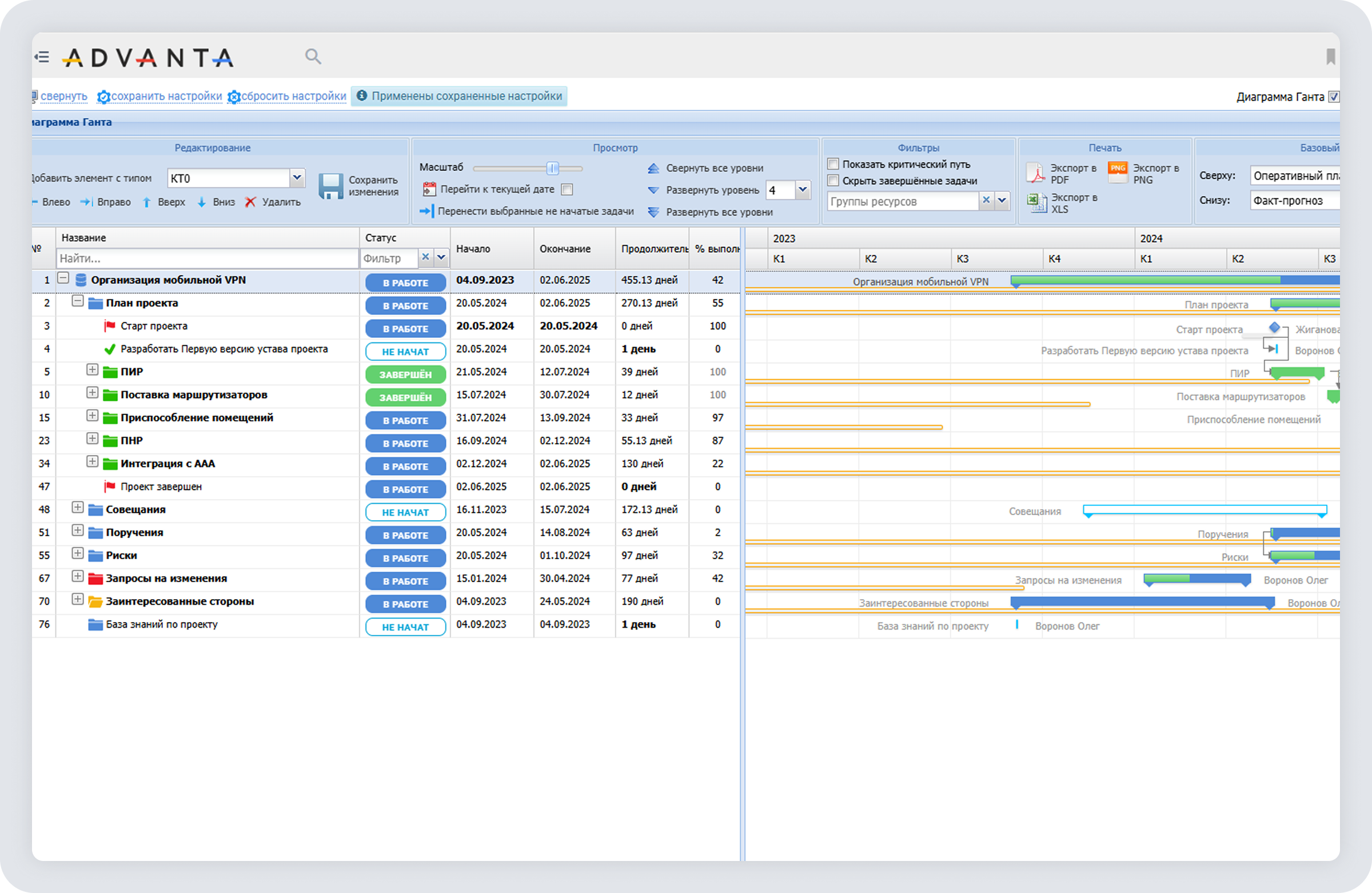Click Export to PDF icon

point(1036,173)
